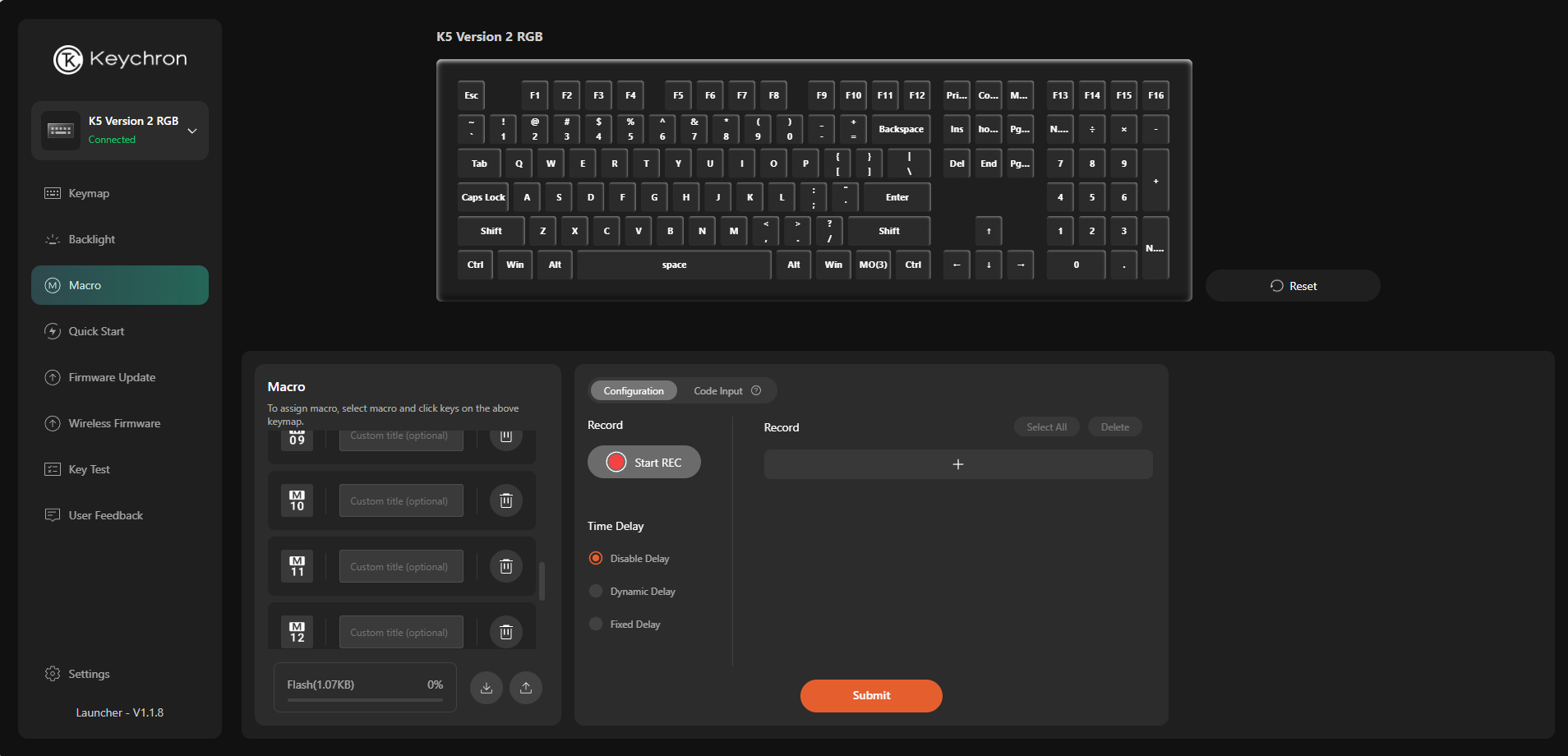Switch to the Code Input tab

(717, 391)
